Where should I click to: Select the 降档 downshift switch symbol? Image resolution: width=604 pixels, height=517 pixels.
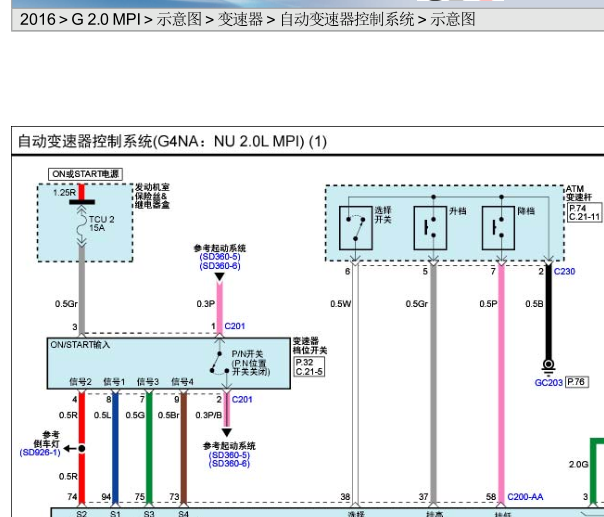(498, 228)
